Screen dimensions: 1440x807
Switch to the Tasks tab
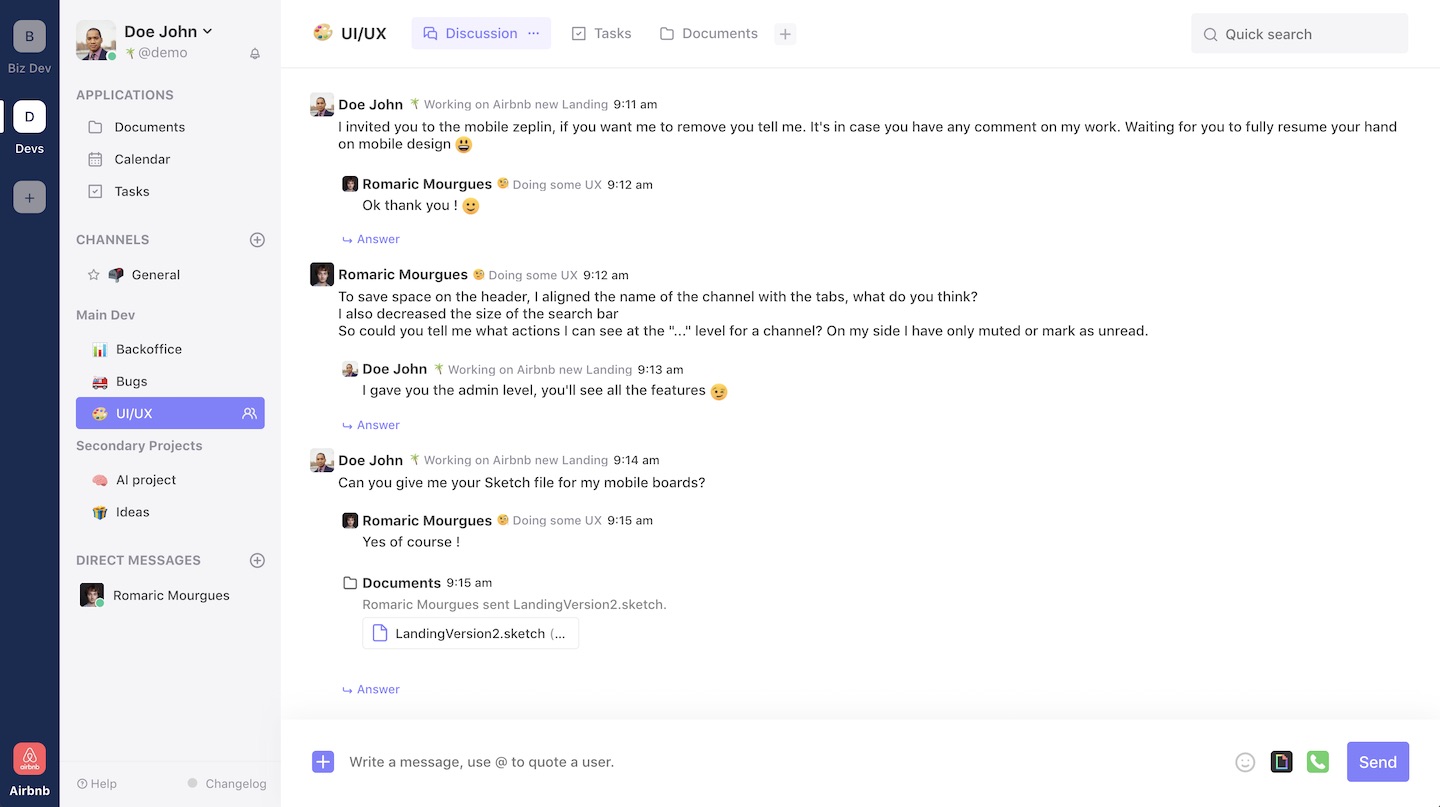[601, 33]
